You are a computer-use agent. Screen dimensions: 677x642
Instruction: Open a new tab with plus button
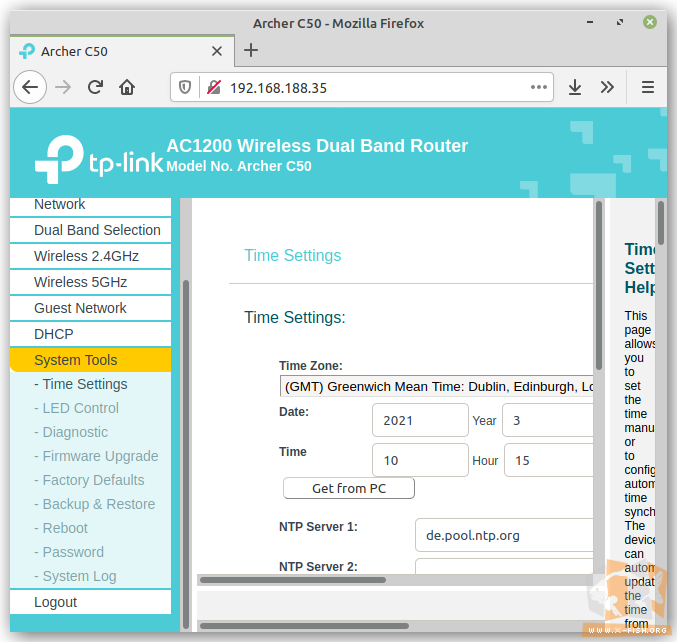point(251,51)
